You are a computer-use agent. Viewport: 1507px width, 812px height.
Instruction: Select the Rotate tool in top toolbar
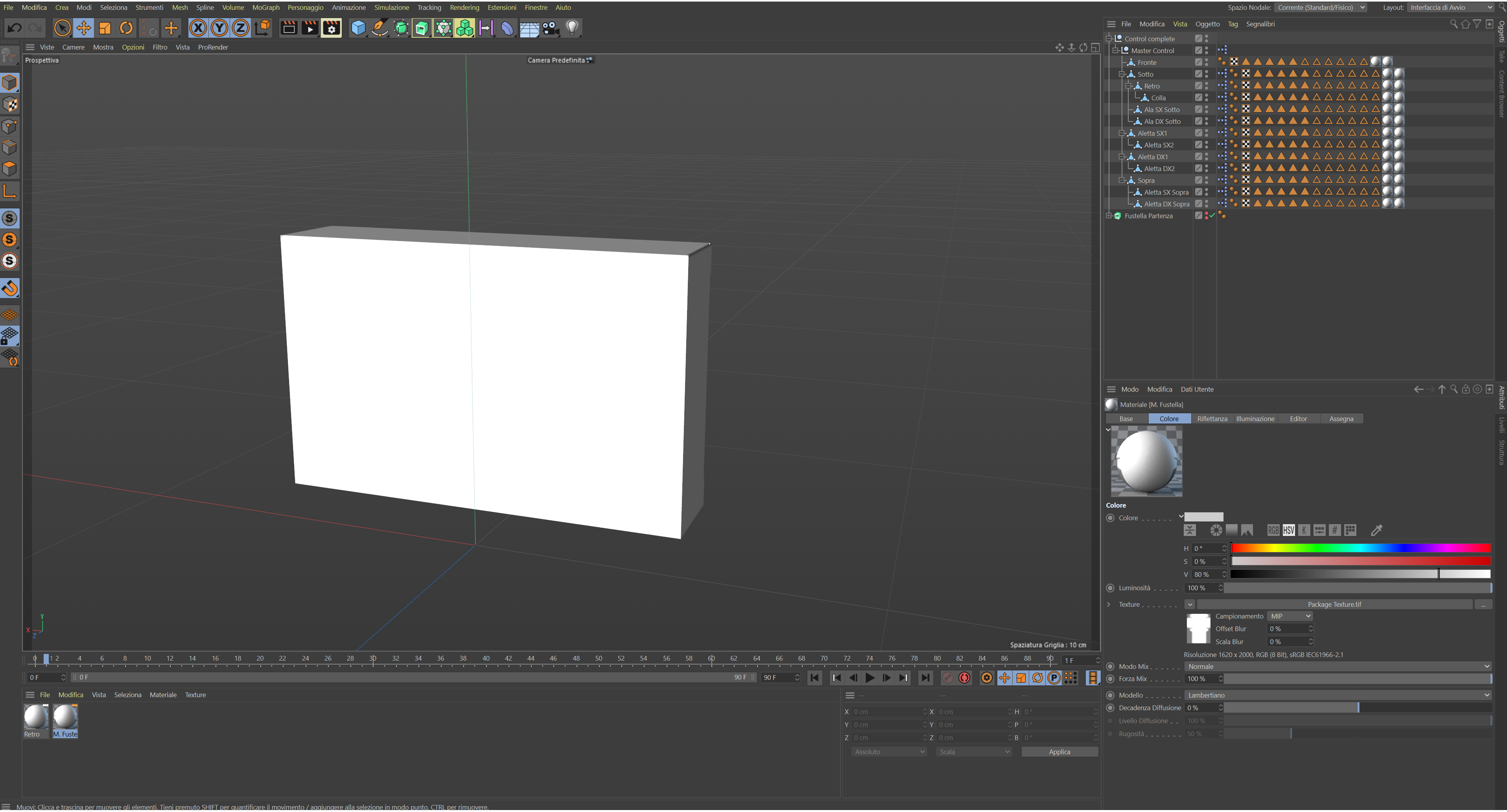(126, 28)
